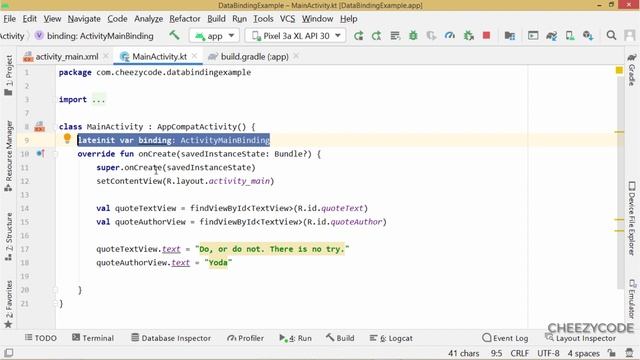Click the Debug app bug icon
This screenshot has height=360, width=640.
click(x=413, y=36)
